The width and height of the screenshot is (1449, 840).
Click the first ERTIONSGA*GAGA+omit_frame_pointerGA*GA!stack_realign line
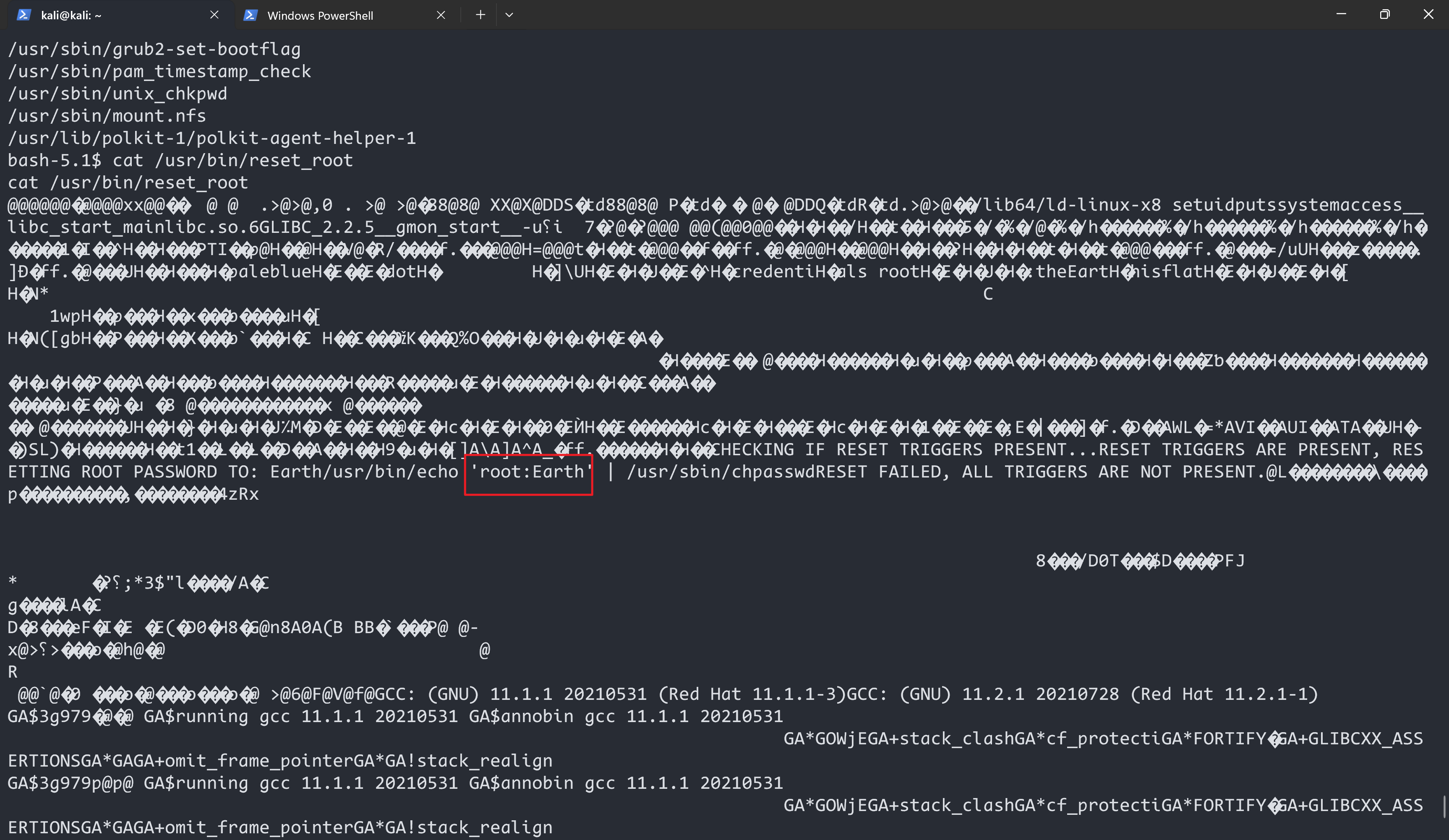click(280, 761)
